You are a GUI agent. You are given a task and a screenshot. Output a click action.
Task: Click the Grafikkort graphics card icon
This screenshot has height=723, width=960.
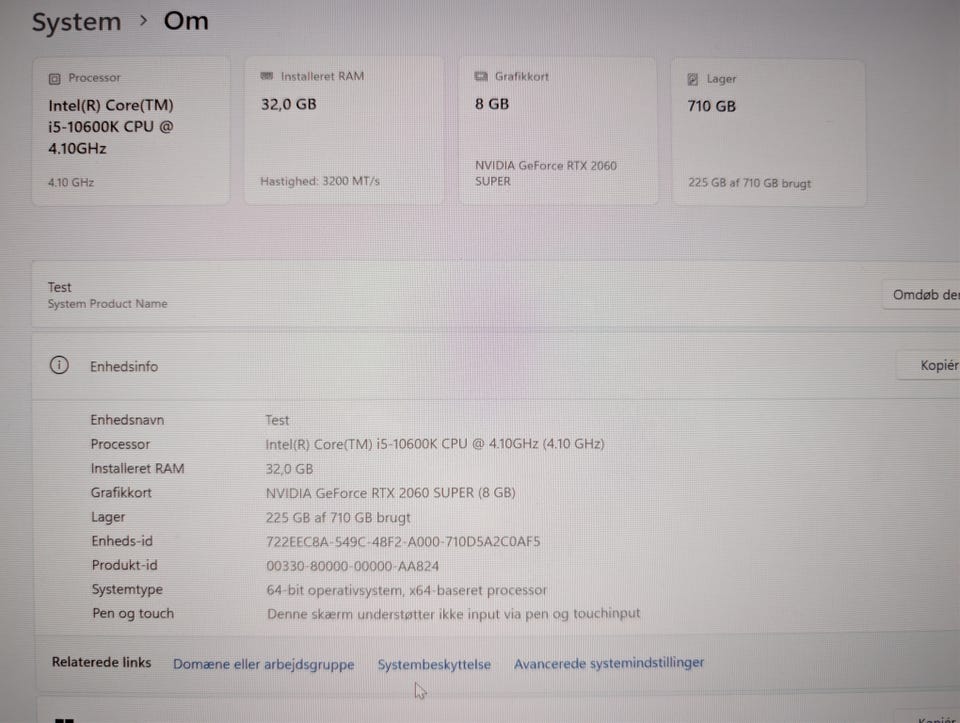tap(481, 77)
